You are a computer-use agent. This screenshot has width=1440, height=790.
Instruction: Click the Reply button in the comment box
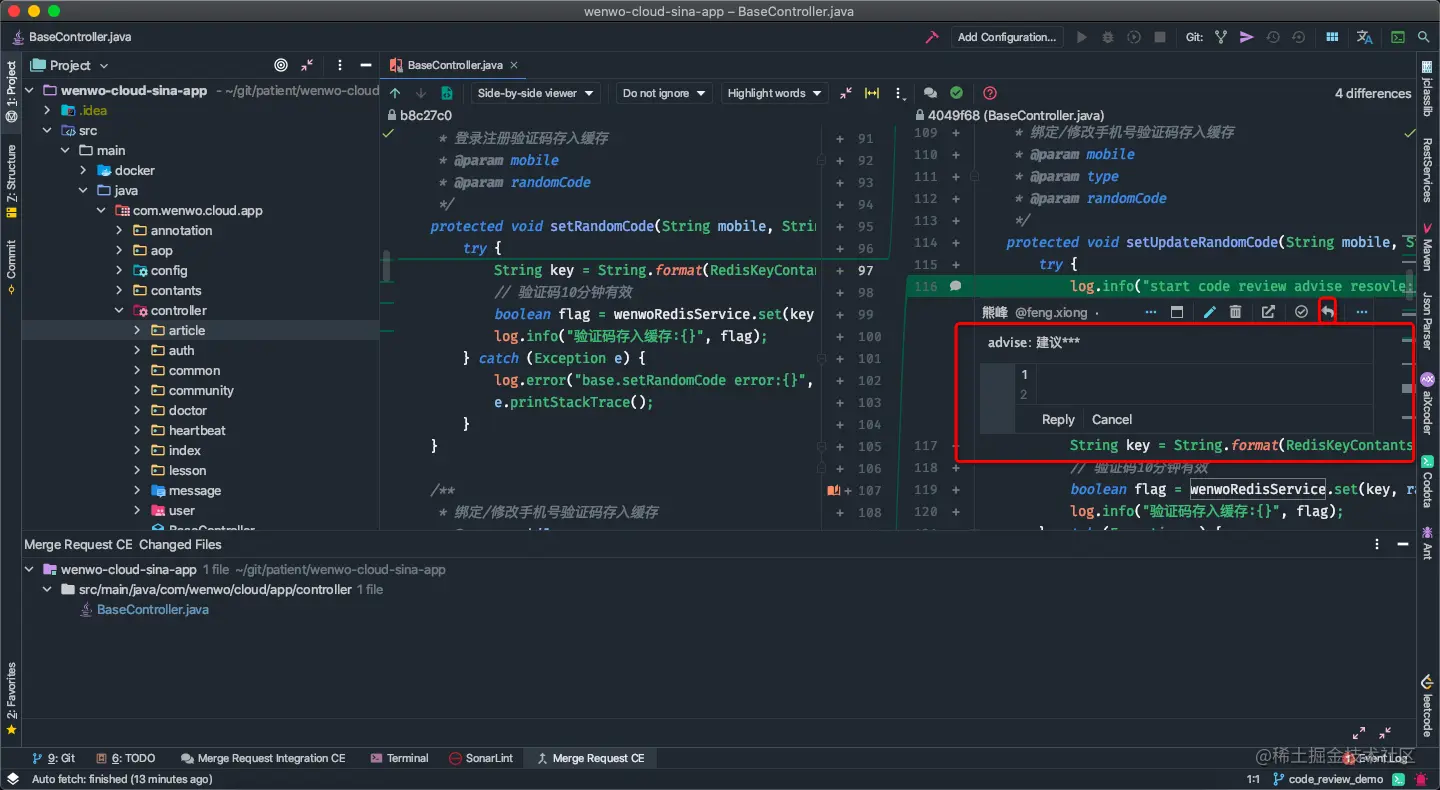[x=1057, y=419]
